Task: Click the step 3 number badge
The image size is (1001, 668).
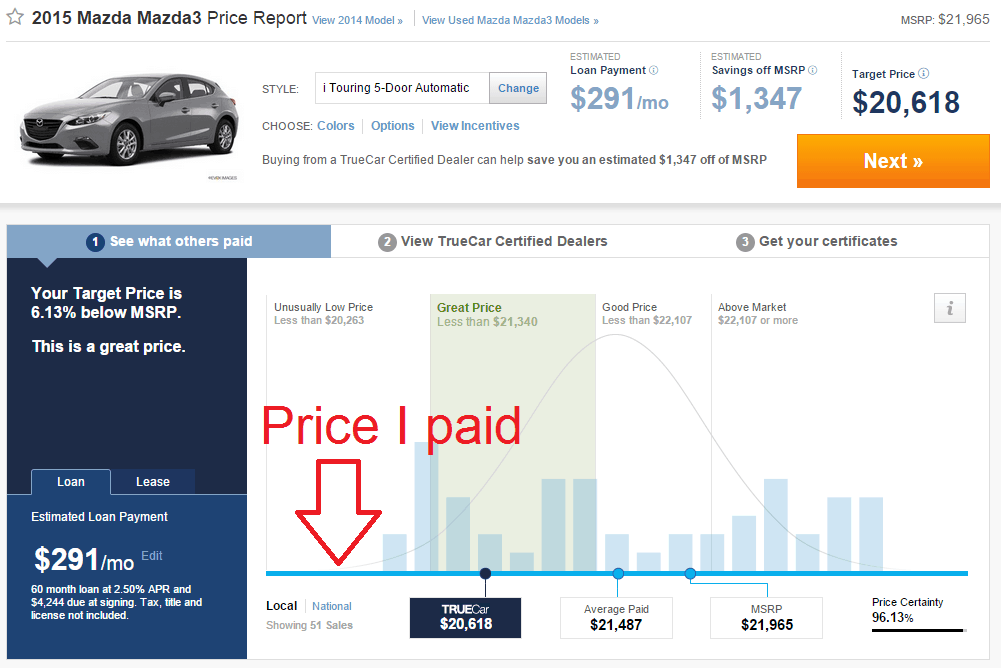Action: click(x=745, y=242)
